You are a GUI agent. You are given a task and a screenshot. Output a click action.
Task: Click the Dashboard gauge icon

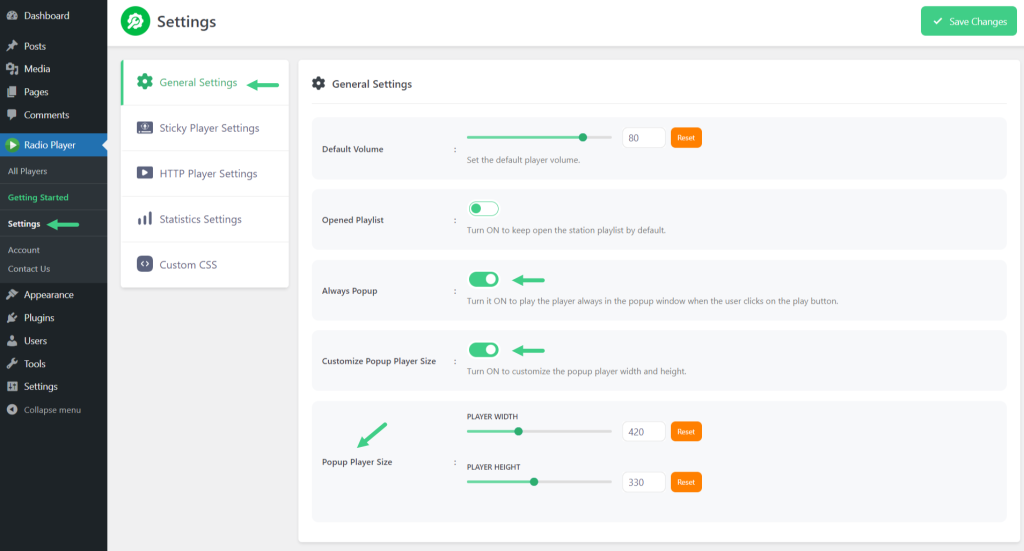(12, 16)
